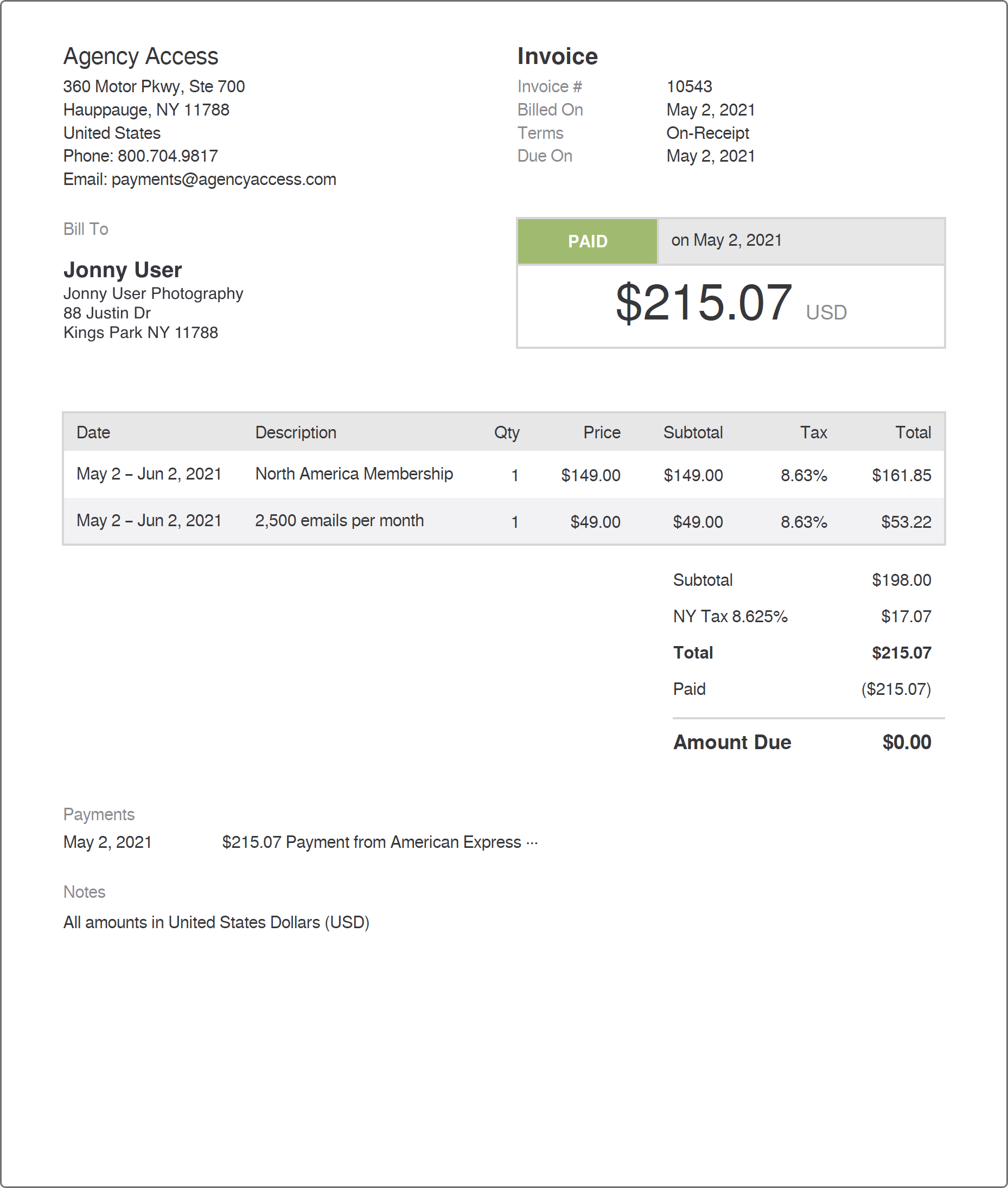The width and height of the screenshot is (1008, 1188).
Task: Select the Agency Access company name
Action: pyautogui.click(x=141, y=56)
